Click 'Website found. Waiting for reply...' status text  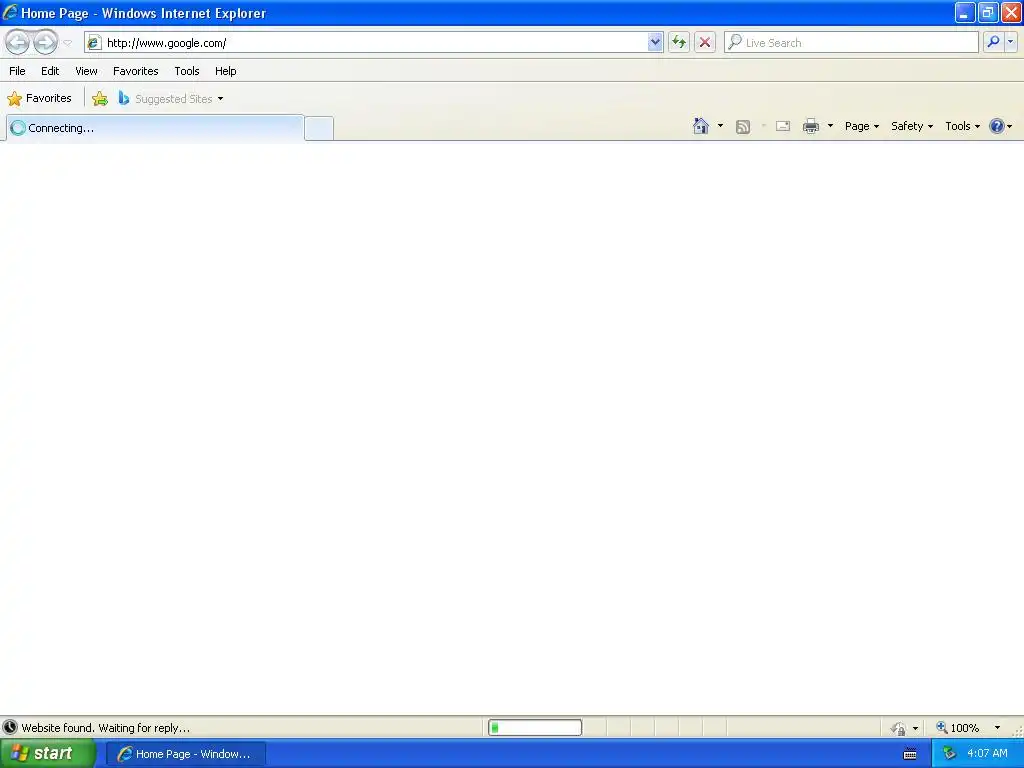click(106, 728)
